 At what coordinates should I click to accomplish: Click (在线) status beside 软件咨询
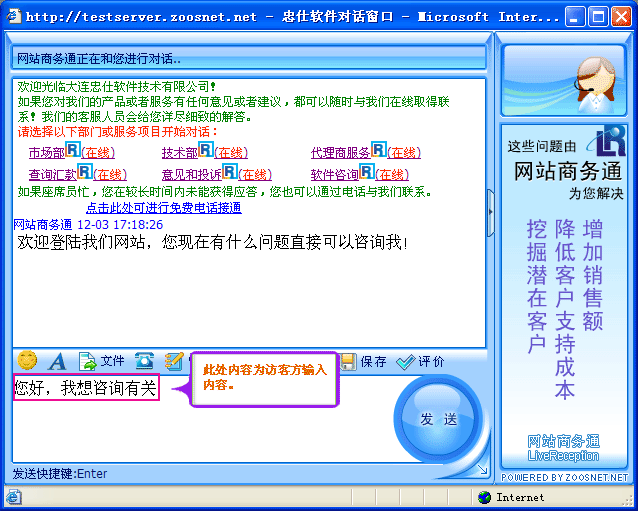(391, 175)
